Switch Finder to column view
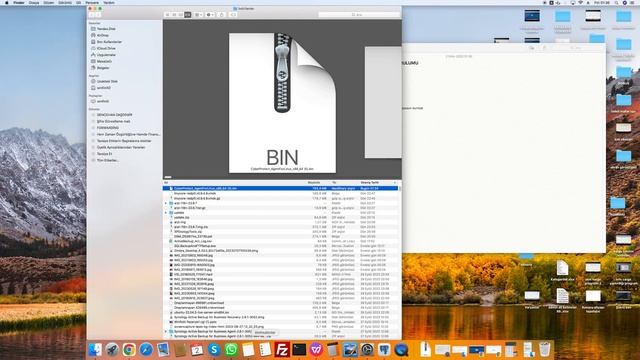640x360 pixels. pos(180,15)
